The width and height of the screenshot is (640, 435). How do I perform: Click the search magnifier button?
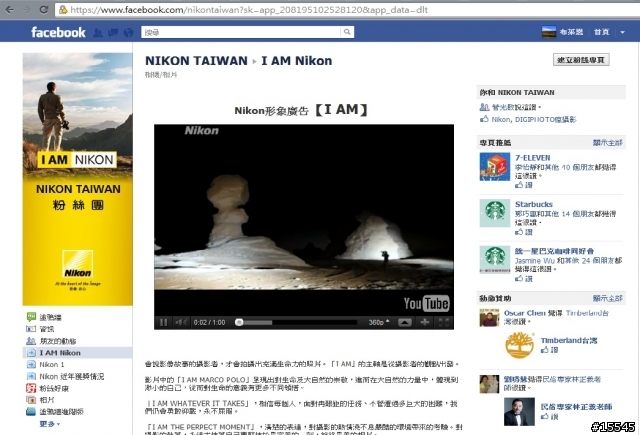click(347, 32)
